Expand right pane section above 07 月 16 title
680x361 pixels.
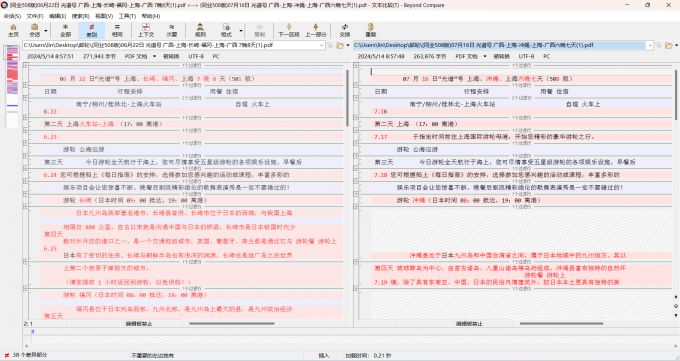tap(356, 66)
